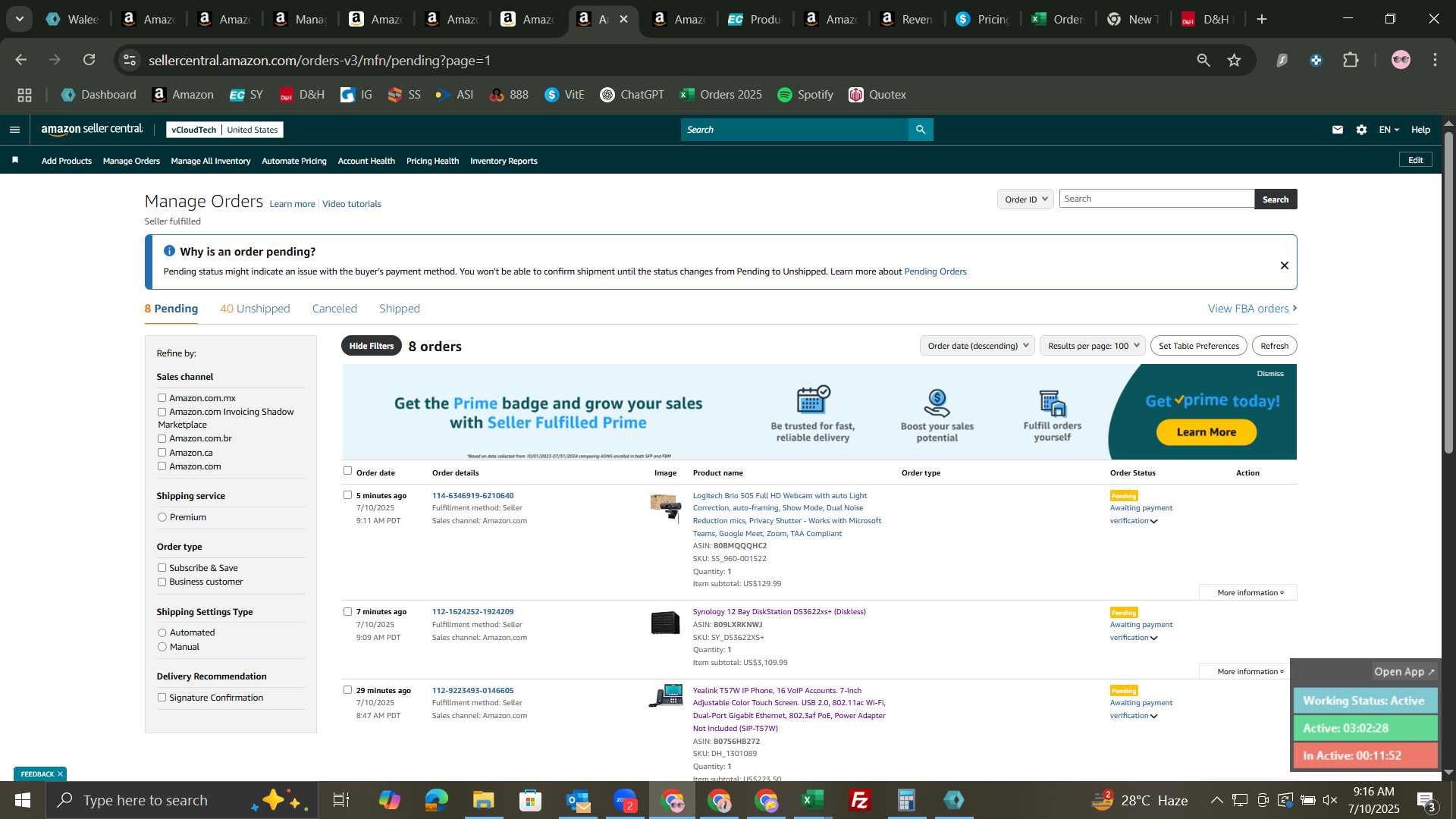The width and height of the screenshot is (1456, 819).
Task: Switch to the Shipped tab
Action: click(400, 309)
